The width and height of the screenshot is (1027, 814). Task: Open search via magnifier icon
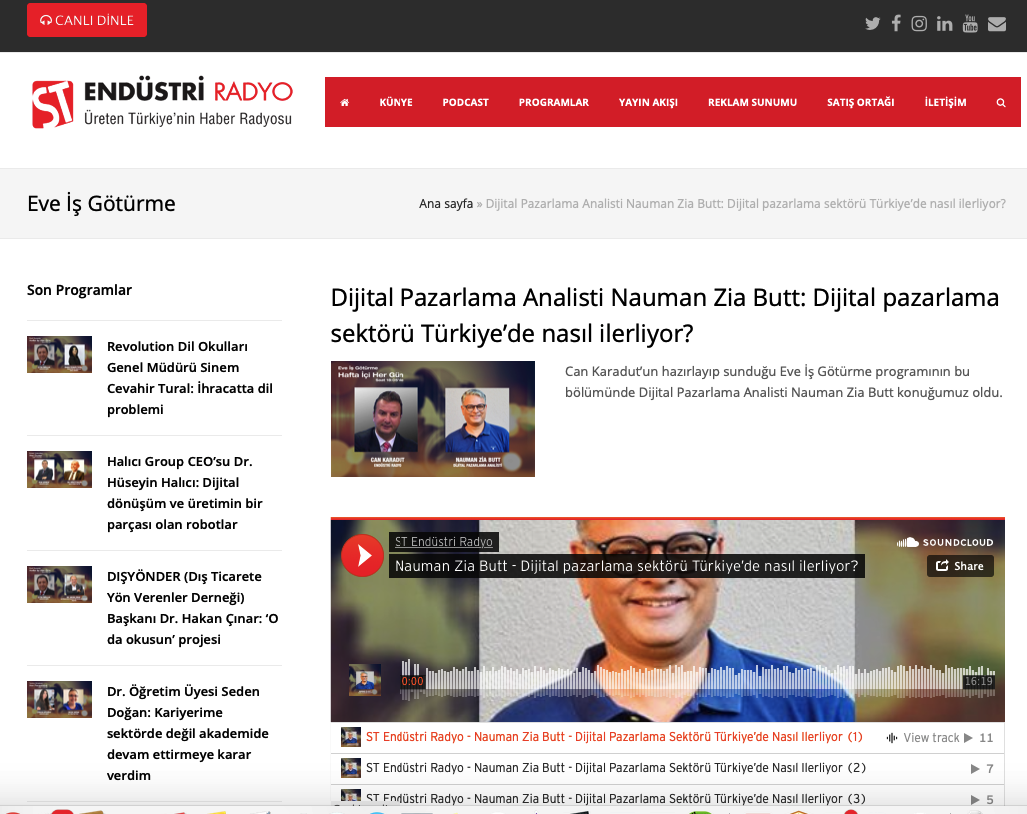point(1001,102)
